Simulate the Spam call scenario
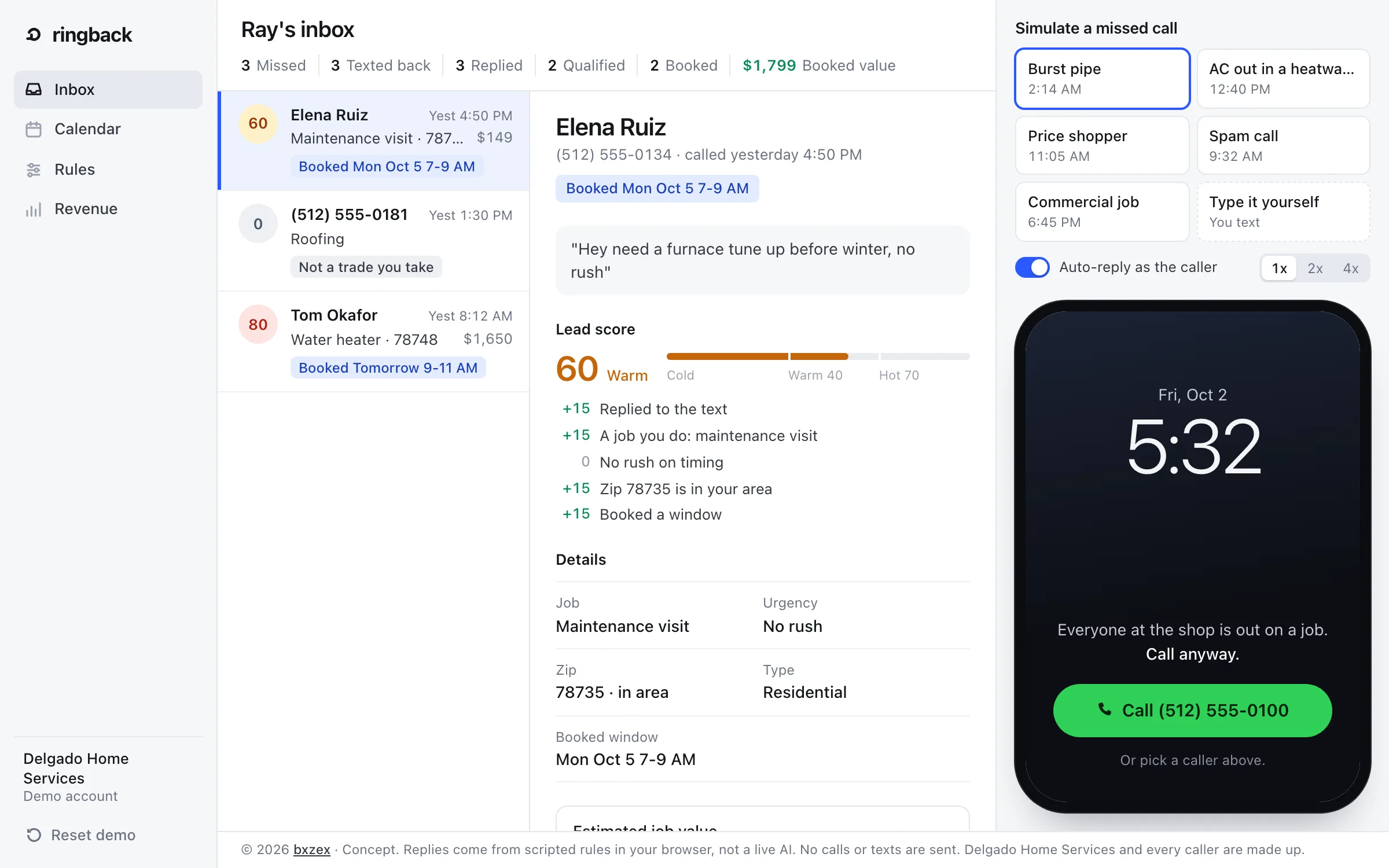 pos(1283,145)
